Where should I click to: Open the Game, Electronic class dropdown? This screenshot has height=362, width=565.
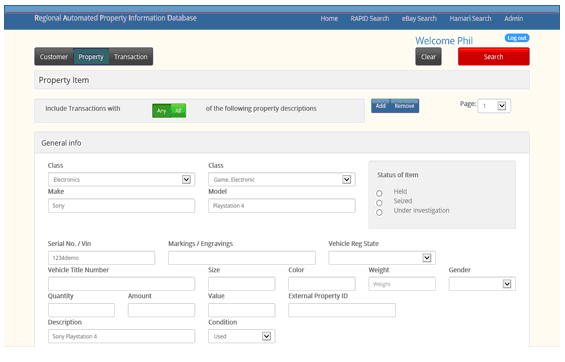pyautogui.click(x=281, y=179)
